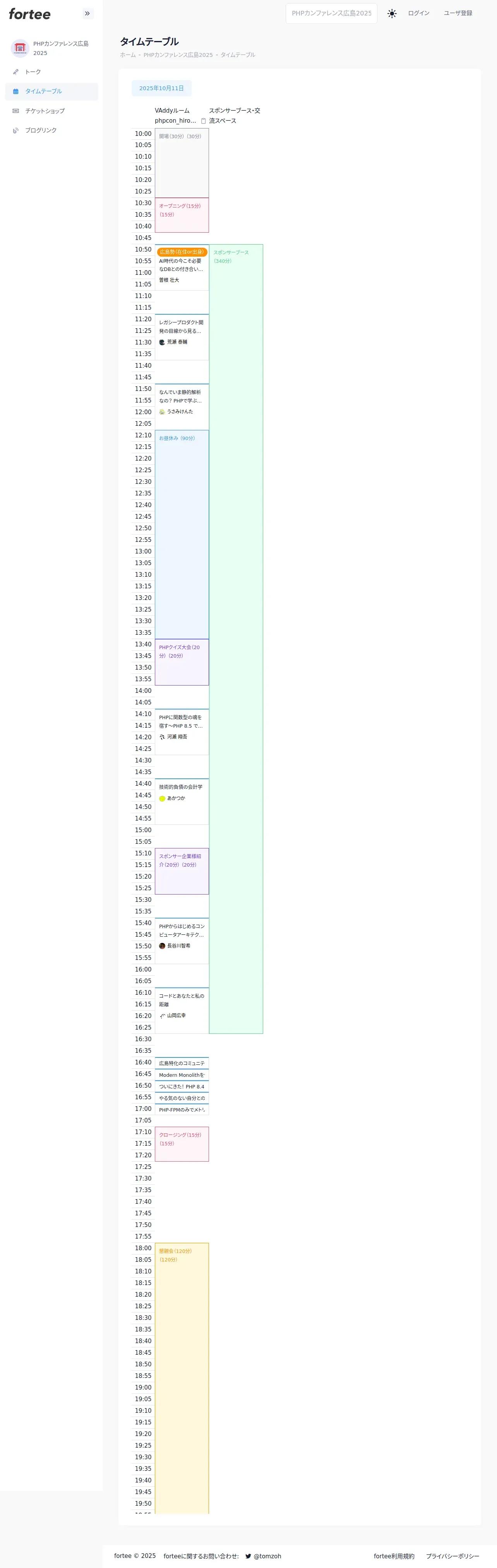Toggle light/dark theme sun icon

pyautogui.click(x=392, y=14)
